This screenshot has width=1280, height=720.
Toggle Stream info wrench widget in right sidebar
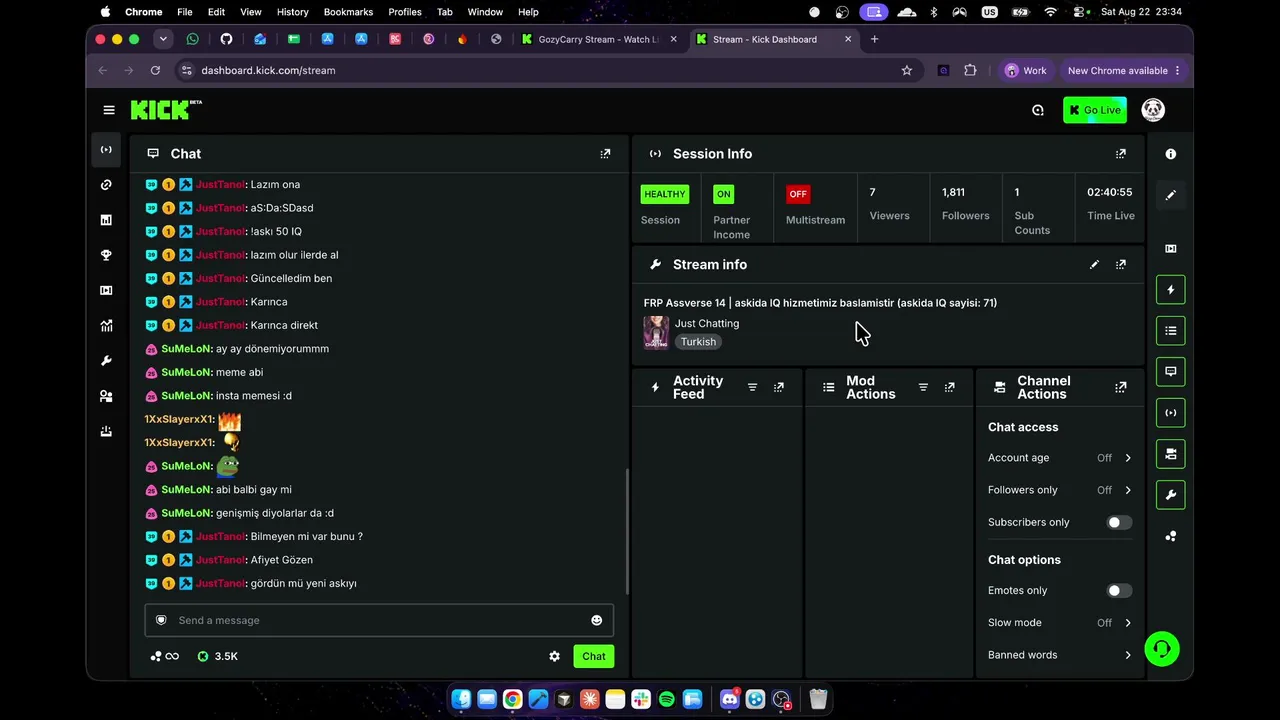1171,495
